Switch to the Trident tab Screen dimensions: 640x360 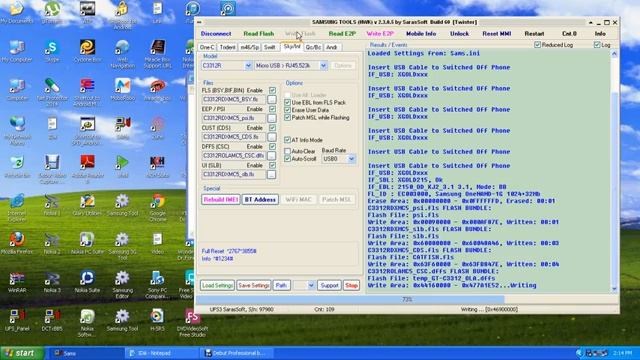(x=227, y=47)
